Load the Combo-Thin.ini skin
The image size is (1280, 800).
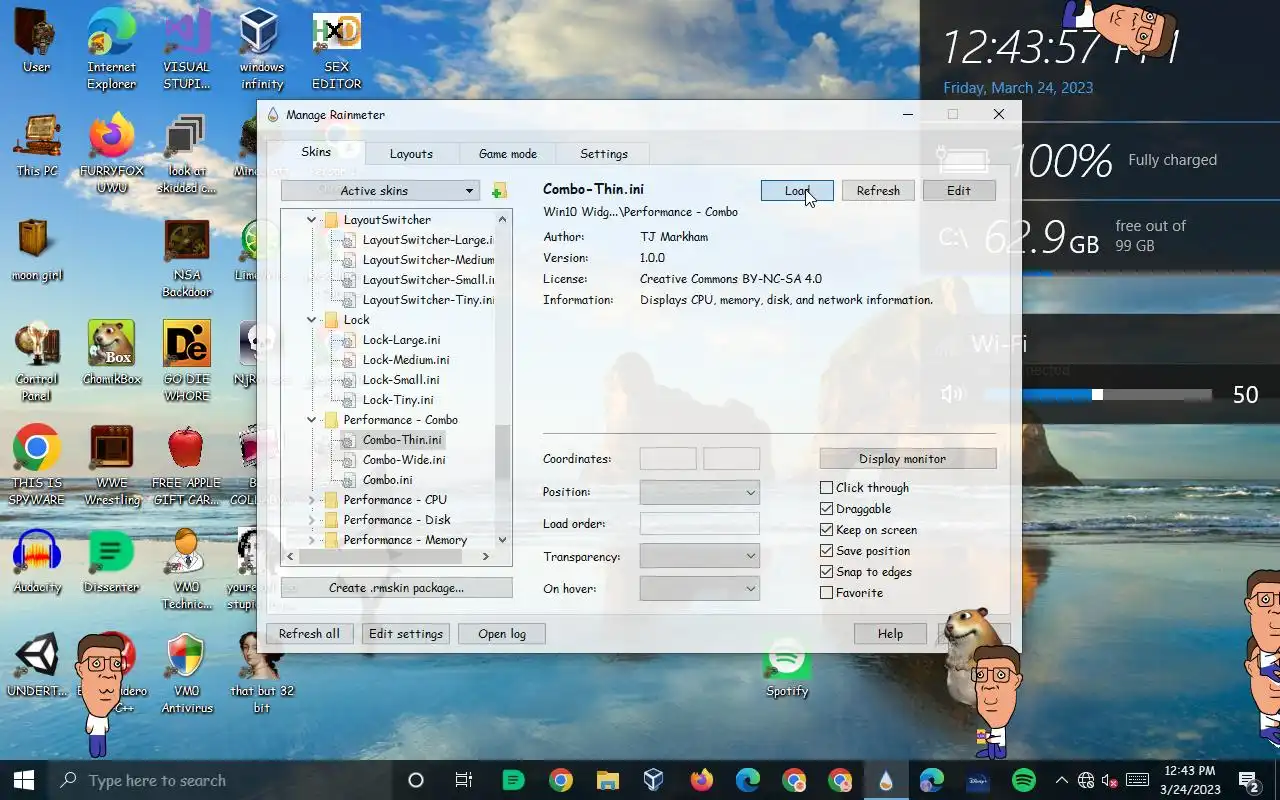click(797, 191)
